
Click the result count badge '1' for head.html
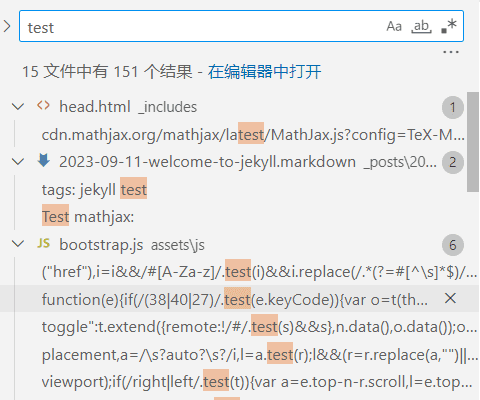tap(453, 107)
